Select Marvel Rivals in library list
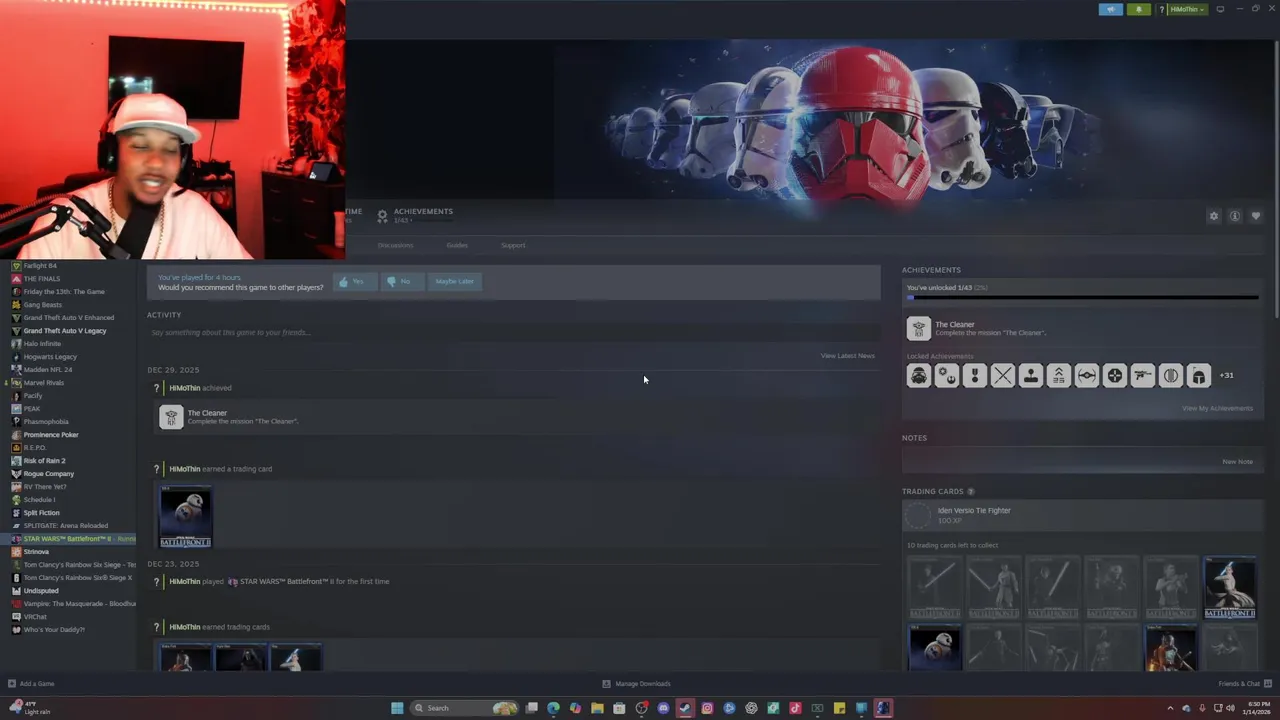Screen dimensions: 1280x720 [x=43, y=383]
